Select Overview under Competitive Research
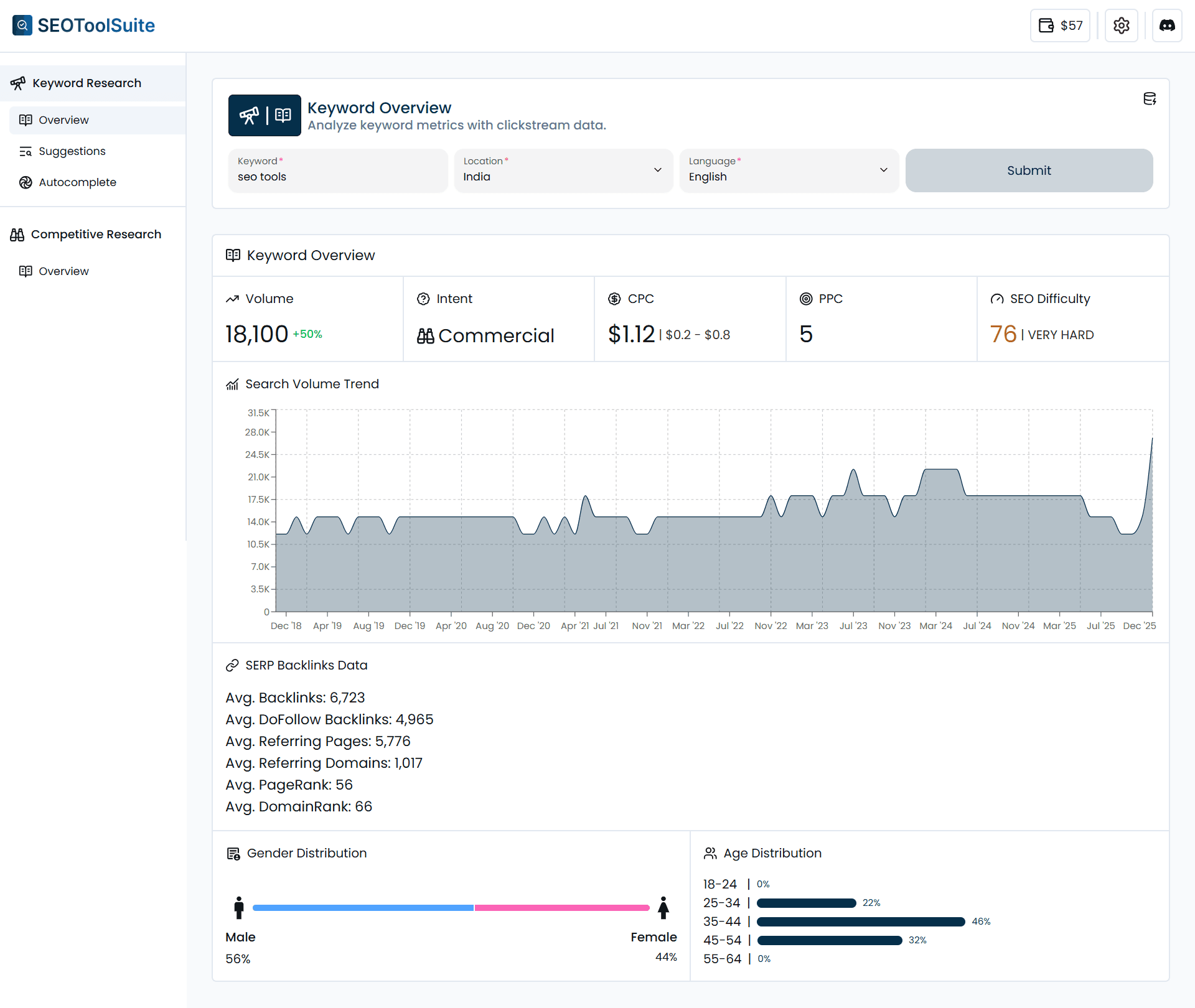The image size is (1195, 1008). pos(64,271)
